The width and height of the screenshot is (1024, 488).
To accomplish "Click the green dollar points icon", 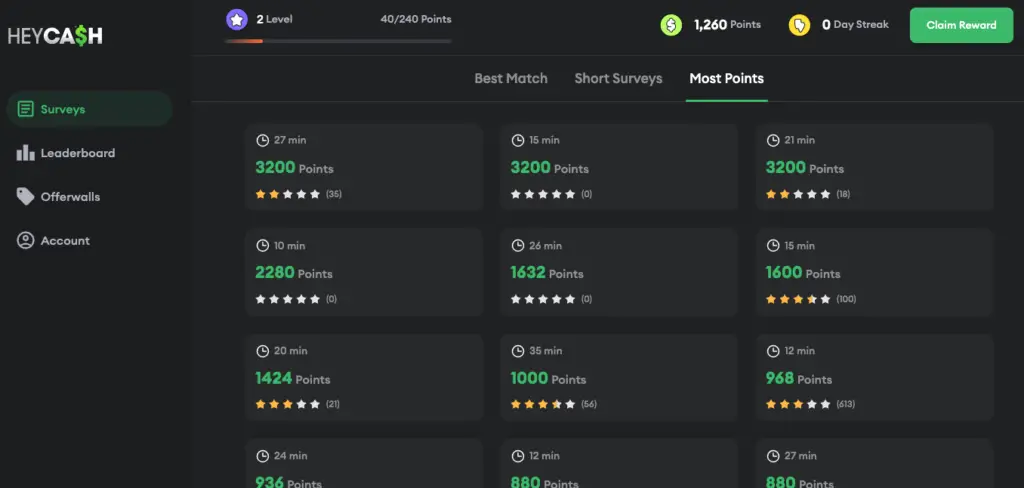I will [x=671, y=25].
